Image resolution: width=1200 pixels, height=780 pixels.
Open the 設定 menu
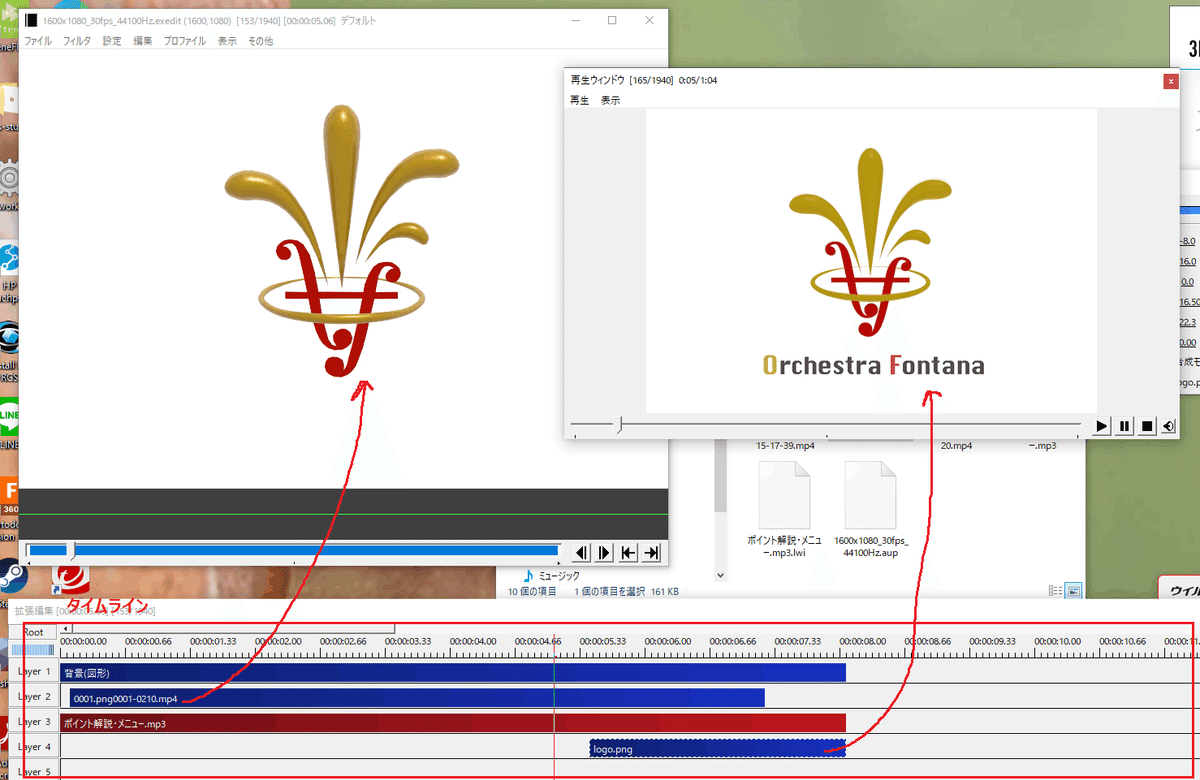112,41
